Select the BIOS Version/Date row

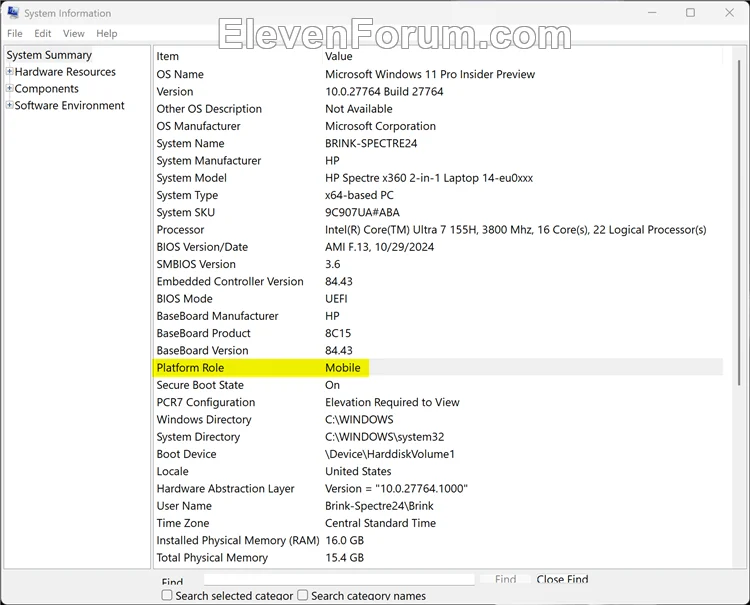click(438, 247)
